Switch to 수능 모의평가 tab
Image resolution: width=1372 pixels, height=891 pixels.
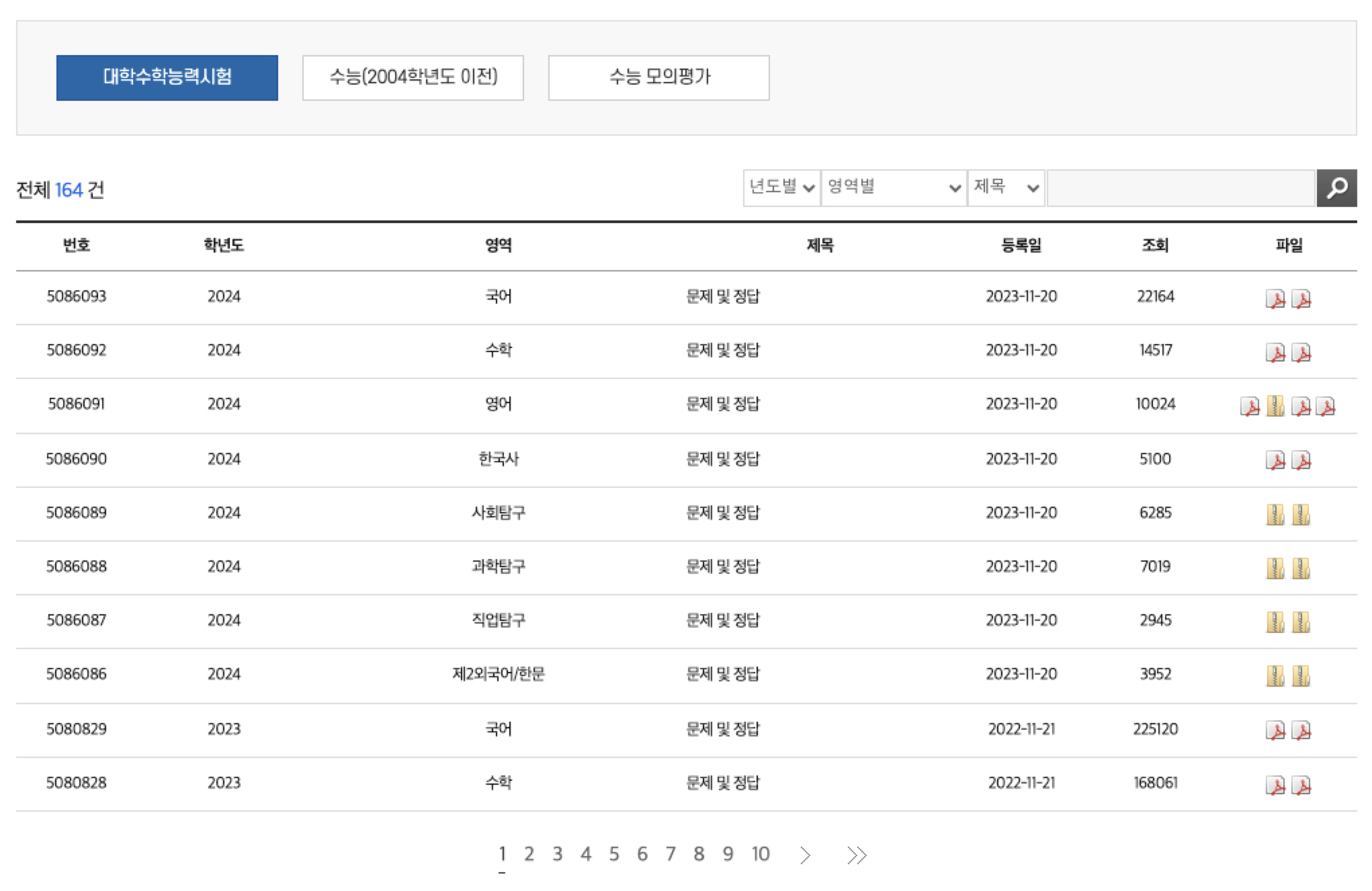(658, 78)
